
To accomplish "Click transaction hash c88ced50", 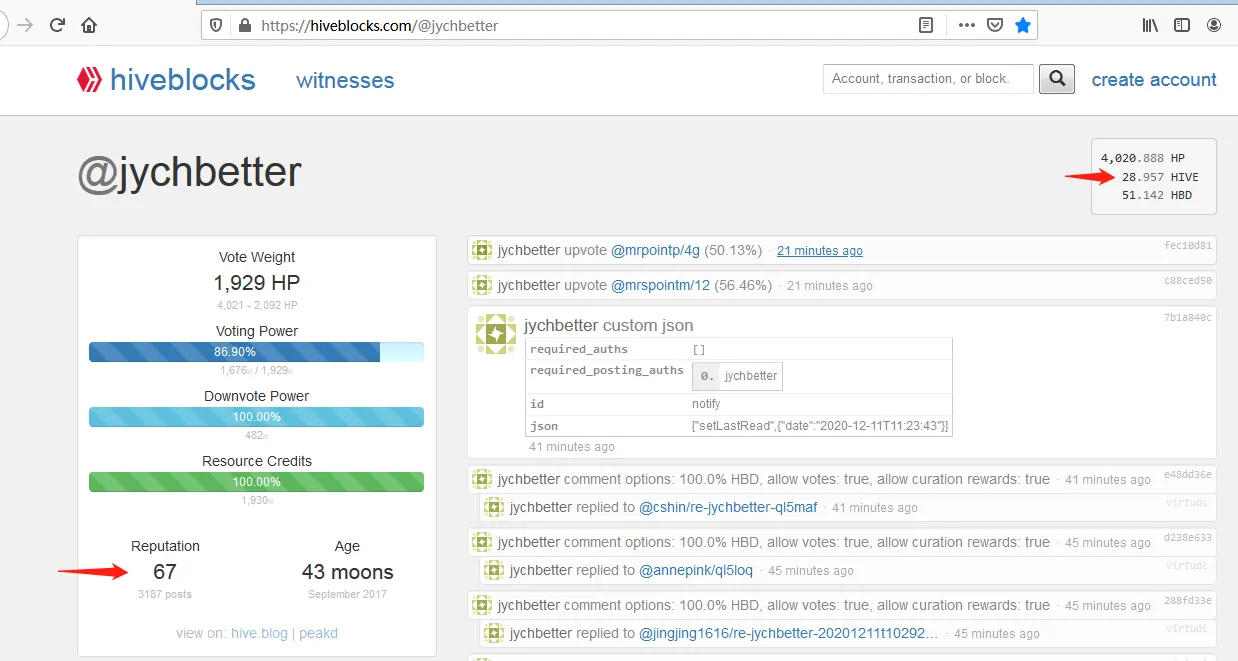I will [1188, 281].
